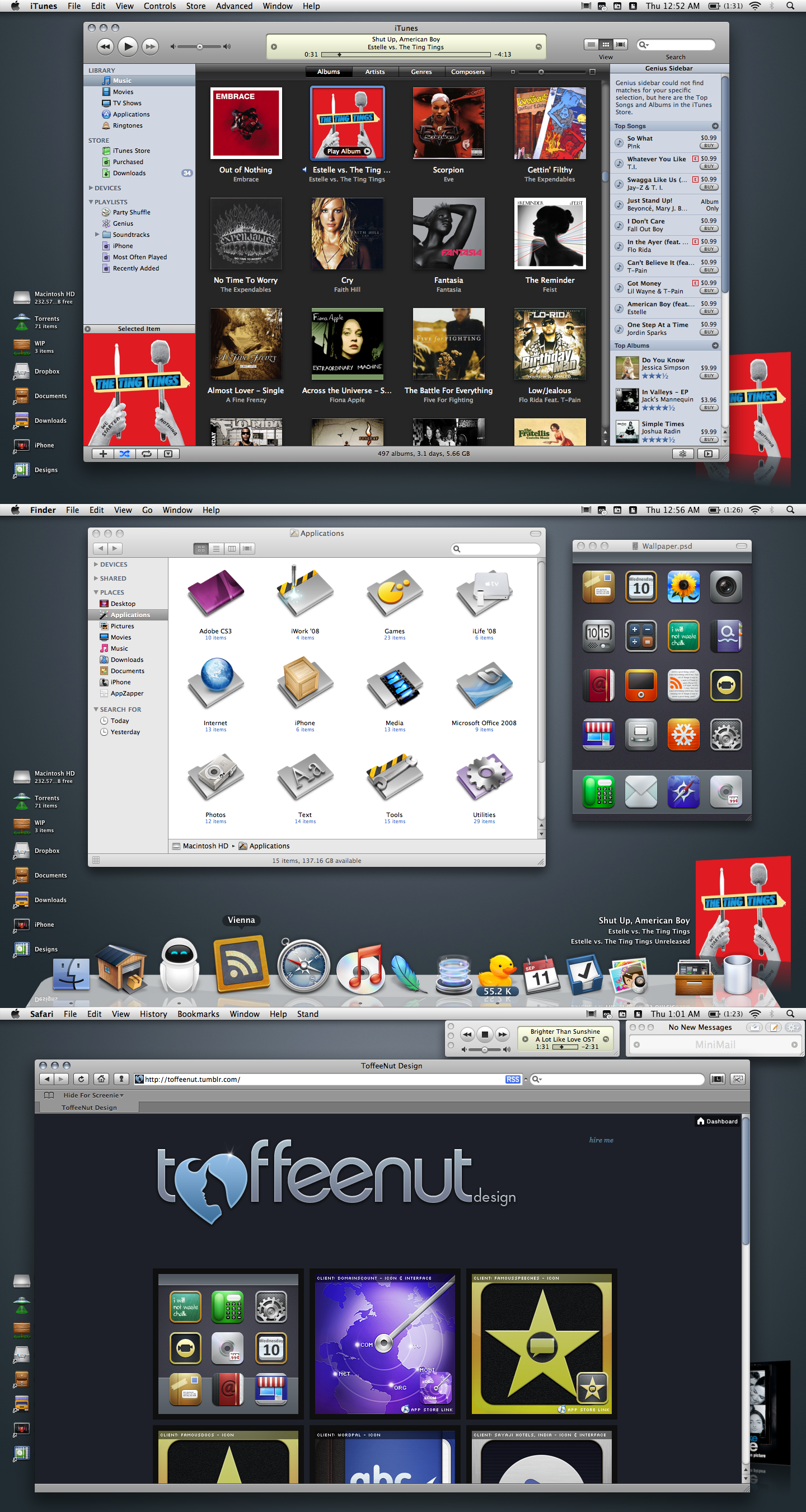Buy So What by P!nk
This screenshot has width=806, height=1512.
point(709,146)
